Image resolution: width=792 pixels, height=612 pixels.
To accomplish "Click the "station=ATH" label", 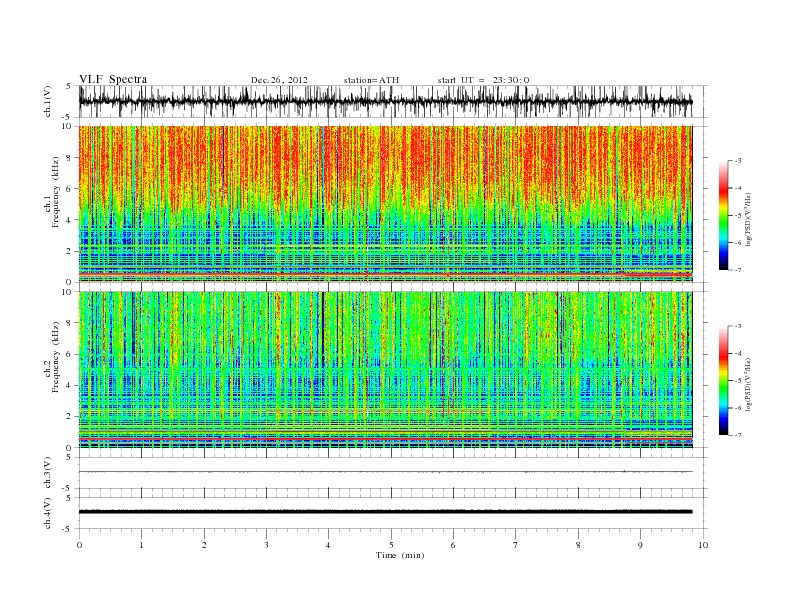I will coord(371,80).
